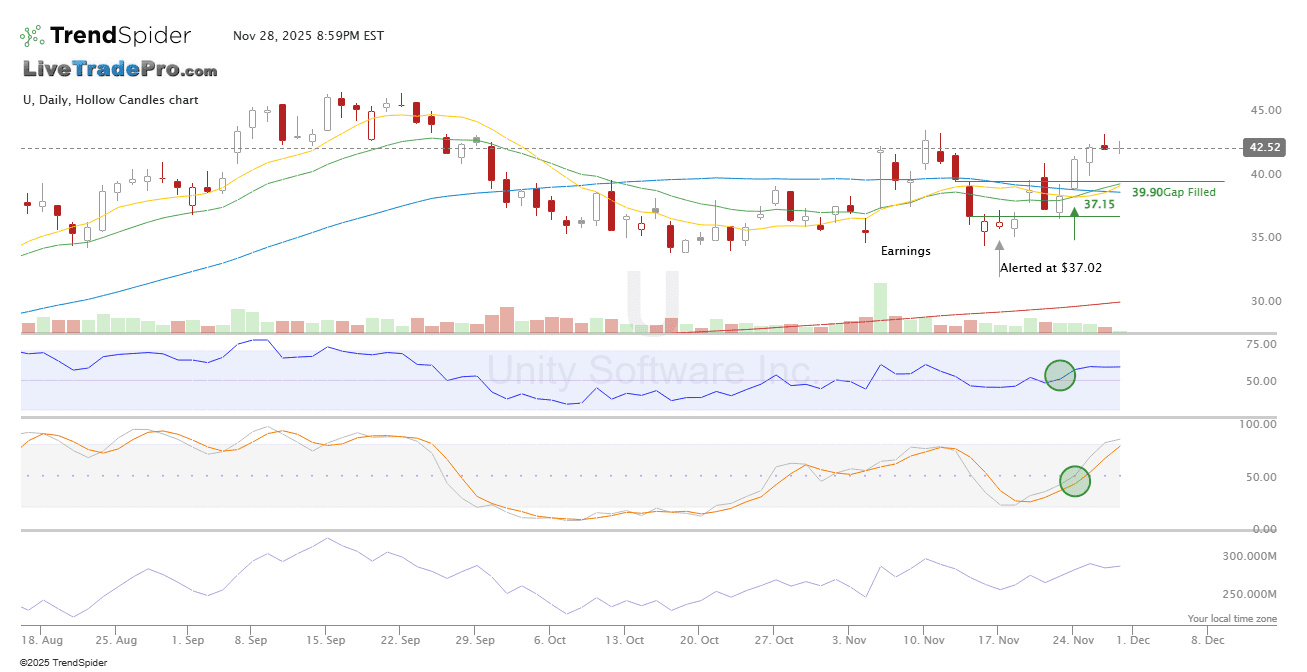Select the 'Alerted at $37.02' annotation
1307x672 pixels.
click(x=1051, y=268)
